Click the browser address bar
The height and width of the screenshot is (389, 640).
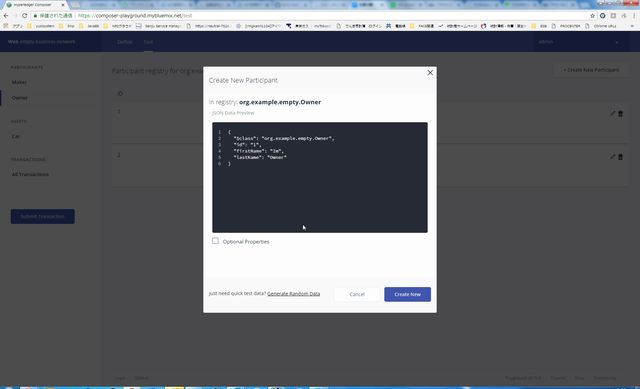(310, 16)
